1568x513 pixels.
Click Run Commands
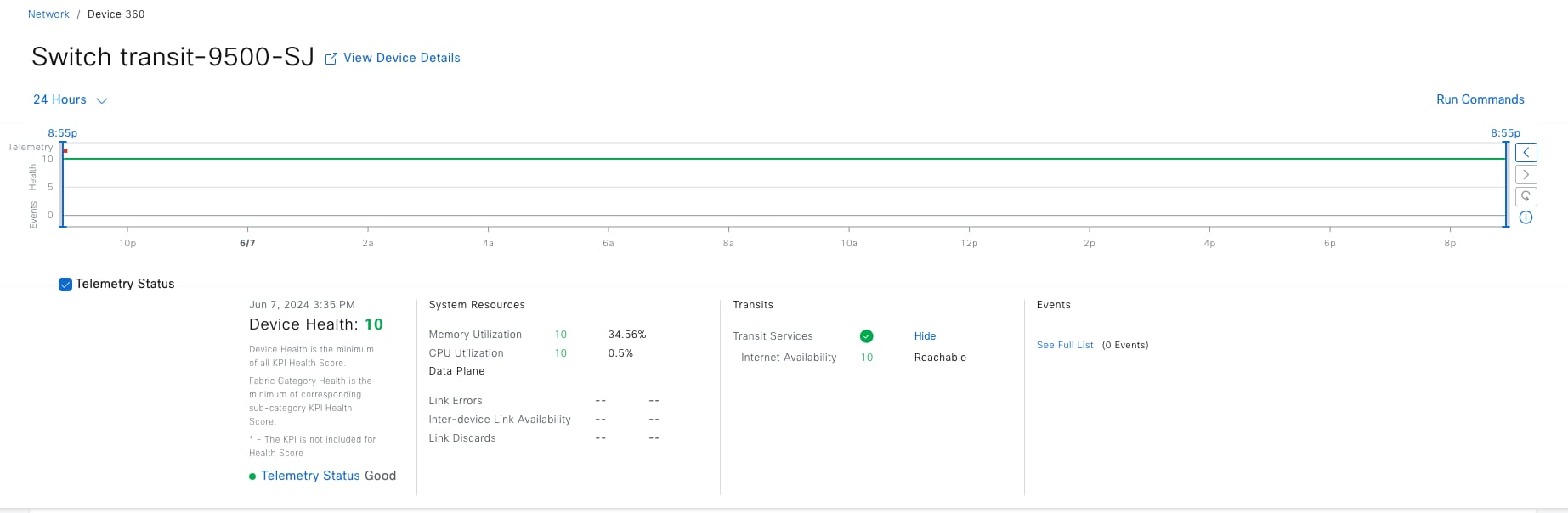(x=1480, y=99)
